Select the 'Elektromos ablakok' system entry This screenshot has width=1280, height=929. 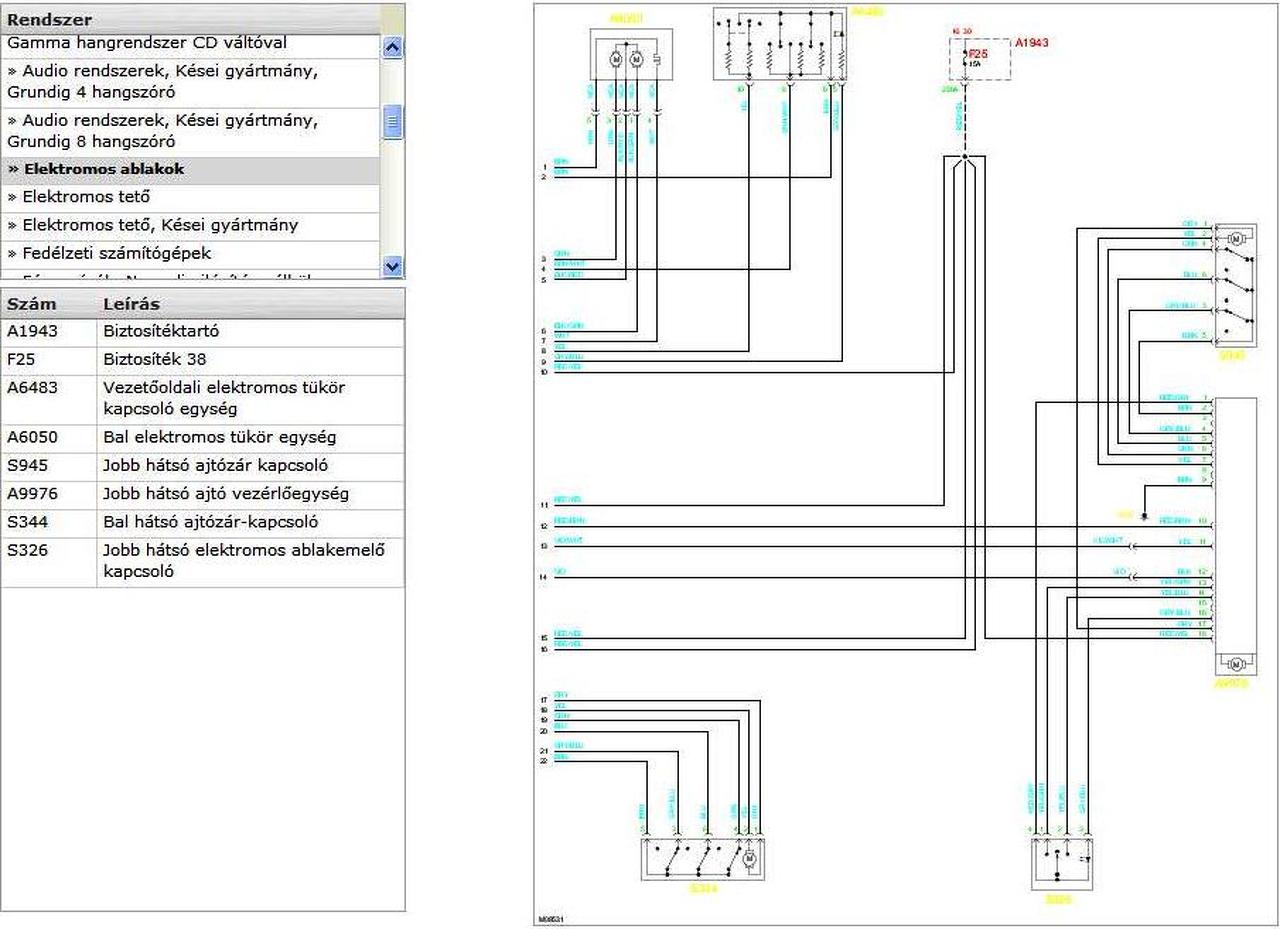point(192,169)
